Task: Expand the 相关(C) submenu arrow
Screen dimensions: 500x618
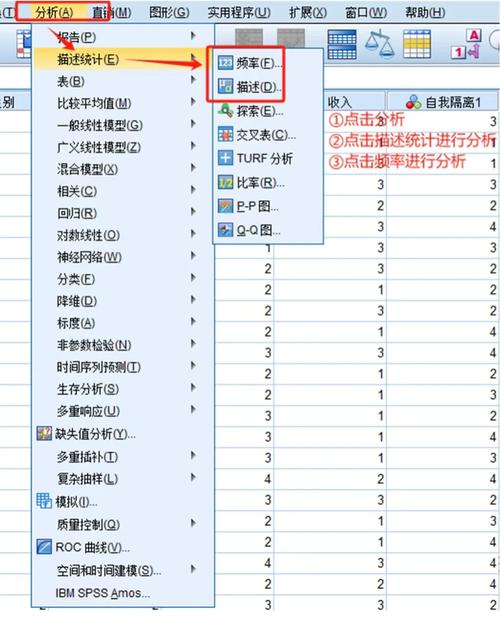Action: 193,190
